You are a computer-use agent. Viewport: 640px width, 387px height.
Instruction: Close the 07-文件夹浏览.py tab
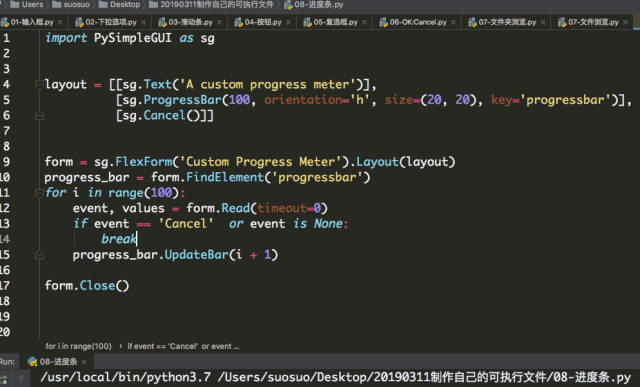[x=543, y=22]
